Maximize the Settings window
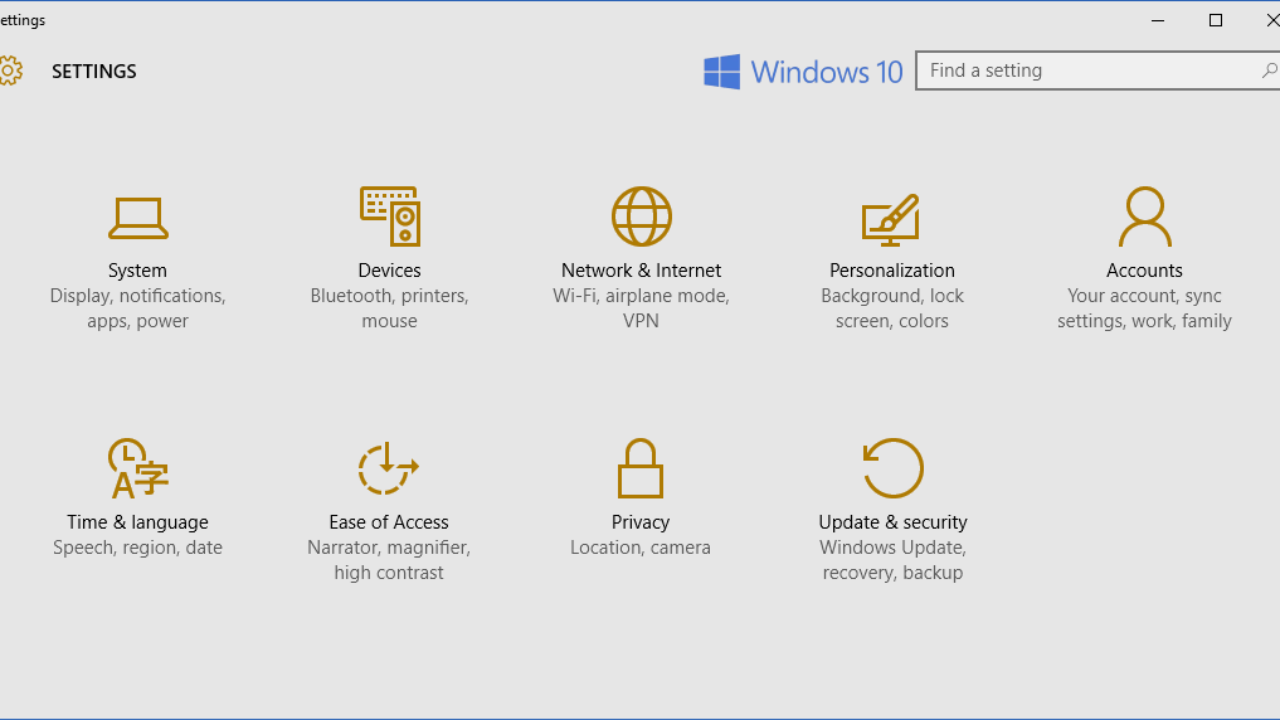 [1216, 20]
